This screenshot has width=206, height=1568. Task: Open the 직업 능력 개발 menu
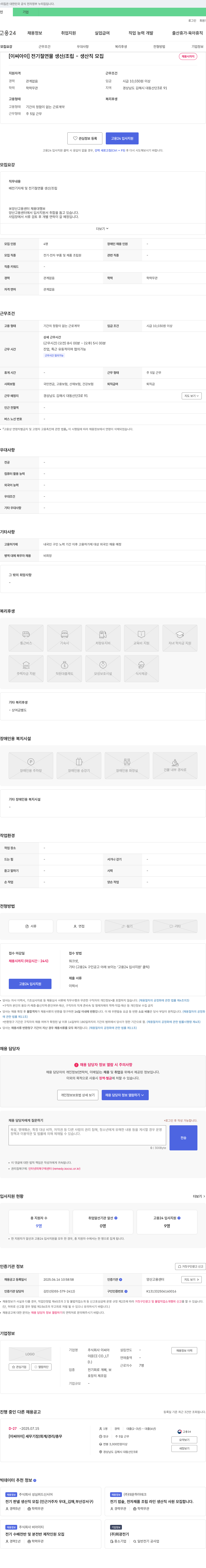pyautogui.click(x=141, y=33)
